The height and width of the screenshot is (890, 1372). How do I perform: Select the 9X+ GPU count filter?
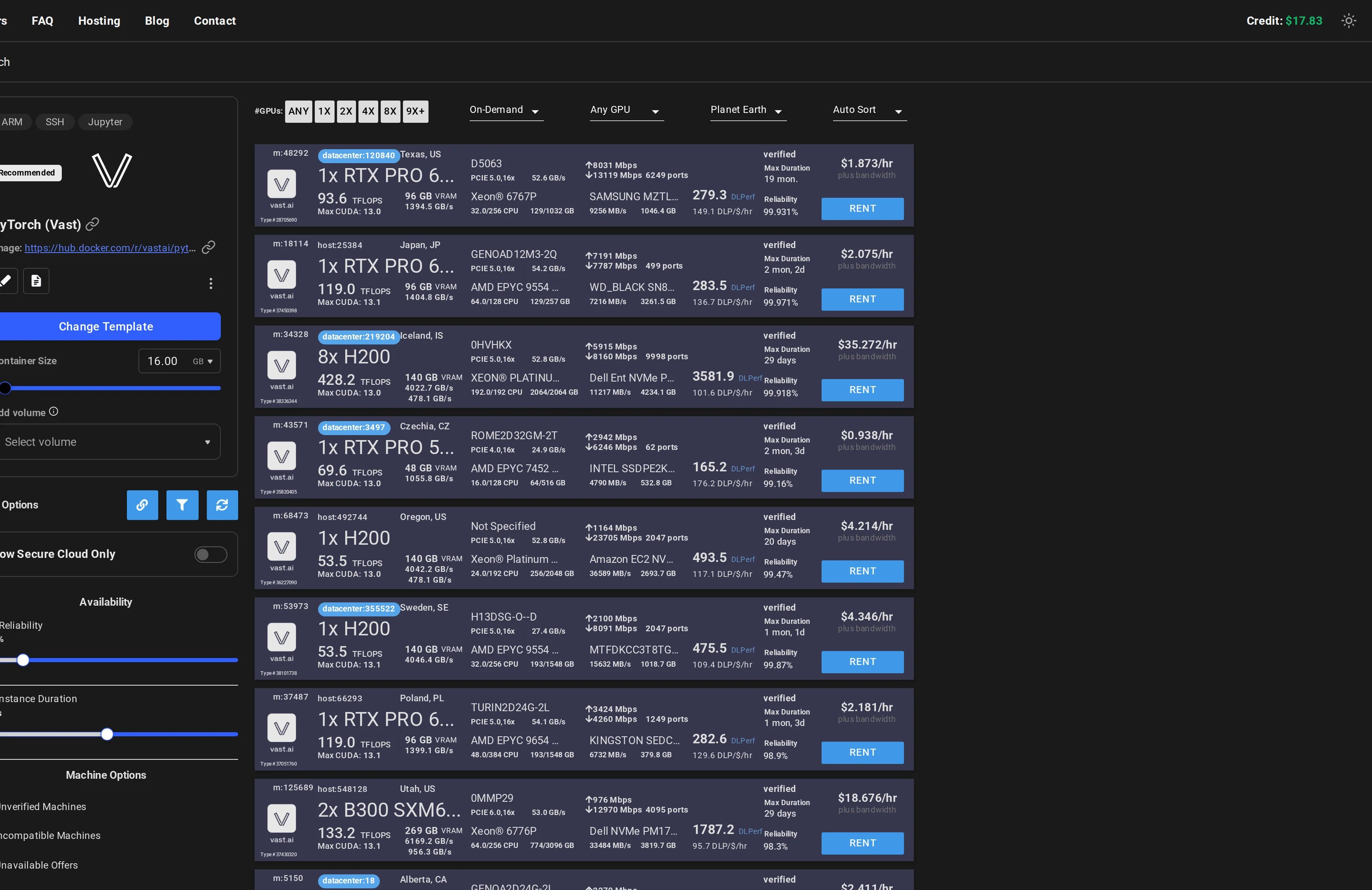[415, 111]
